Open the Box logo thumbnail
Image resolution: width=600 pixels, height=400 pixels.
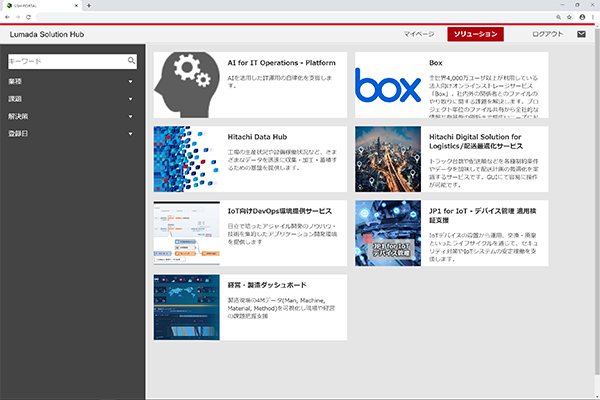388,85
